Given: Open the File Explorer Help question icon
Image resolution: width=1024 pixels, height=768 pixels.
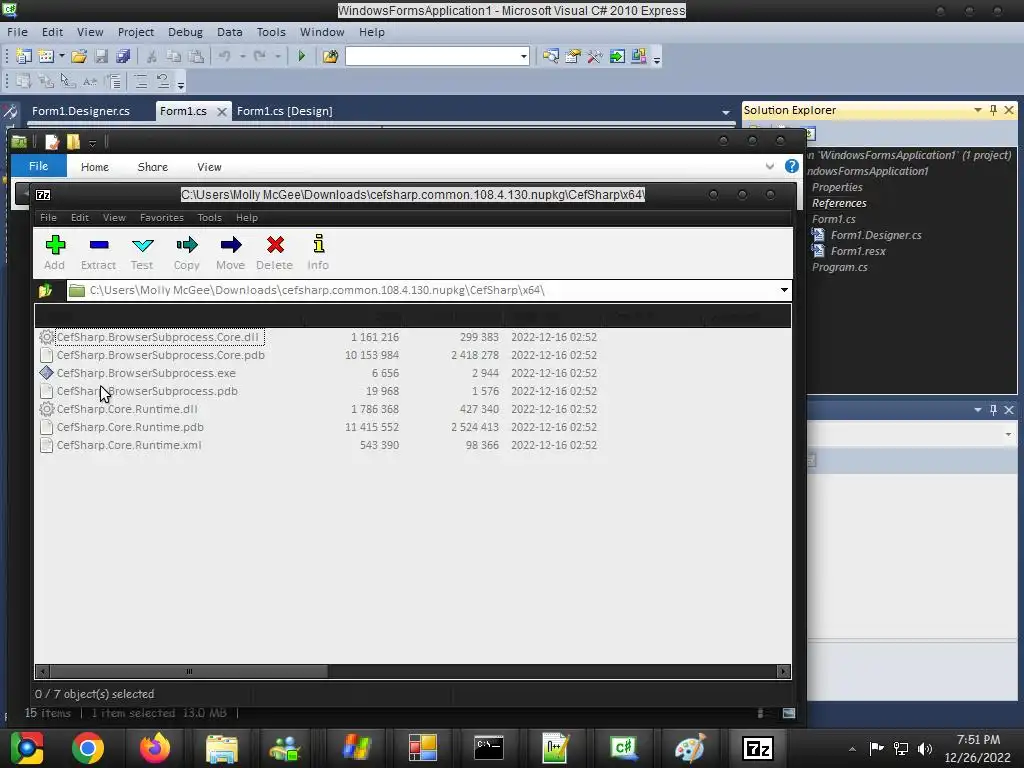Looking at the screenshot, I should [x=792, y=166].
